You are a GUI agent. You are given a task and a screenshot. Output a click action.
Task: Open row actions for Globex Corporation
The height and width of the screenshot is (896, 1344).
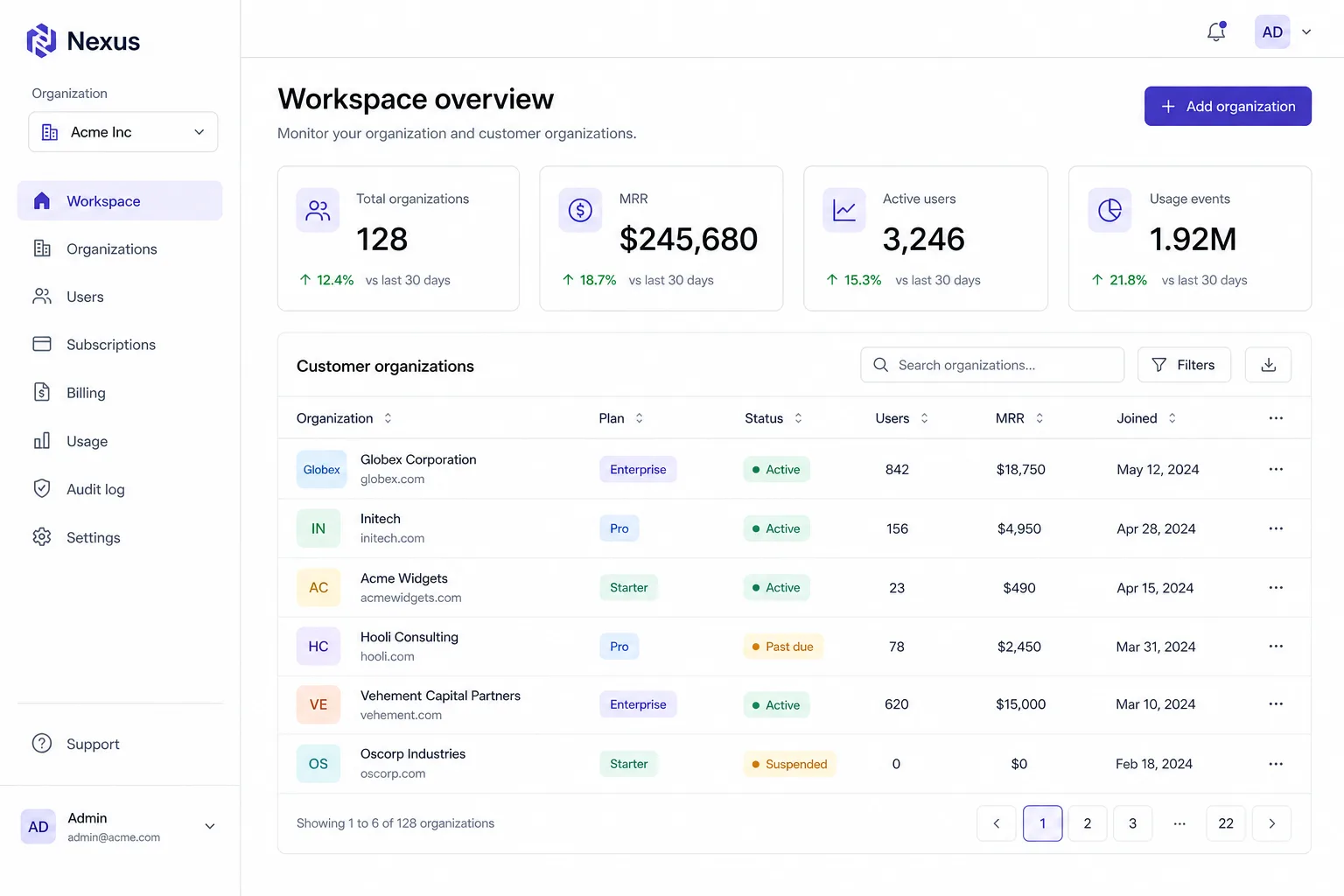(1276, 469)
